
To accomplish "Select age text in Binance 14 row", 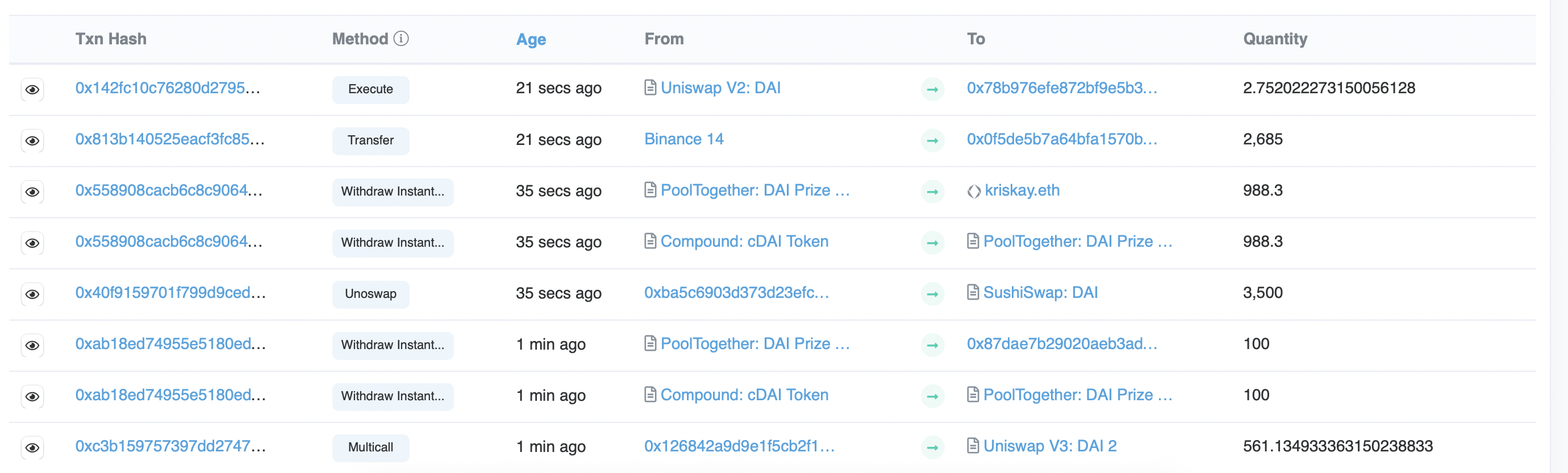I will [558, 139].
